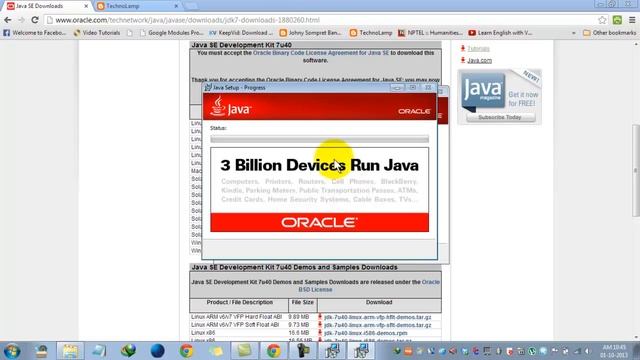Click the Java Setup progress bar
This screenshot has height=360, width=640.
320,139
